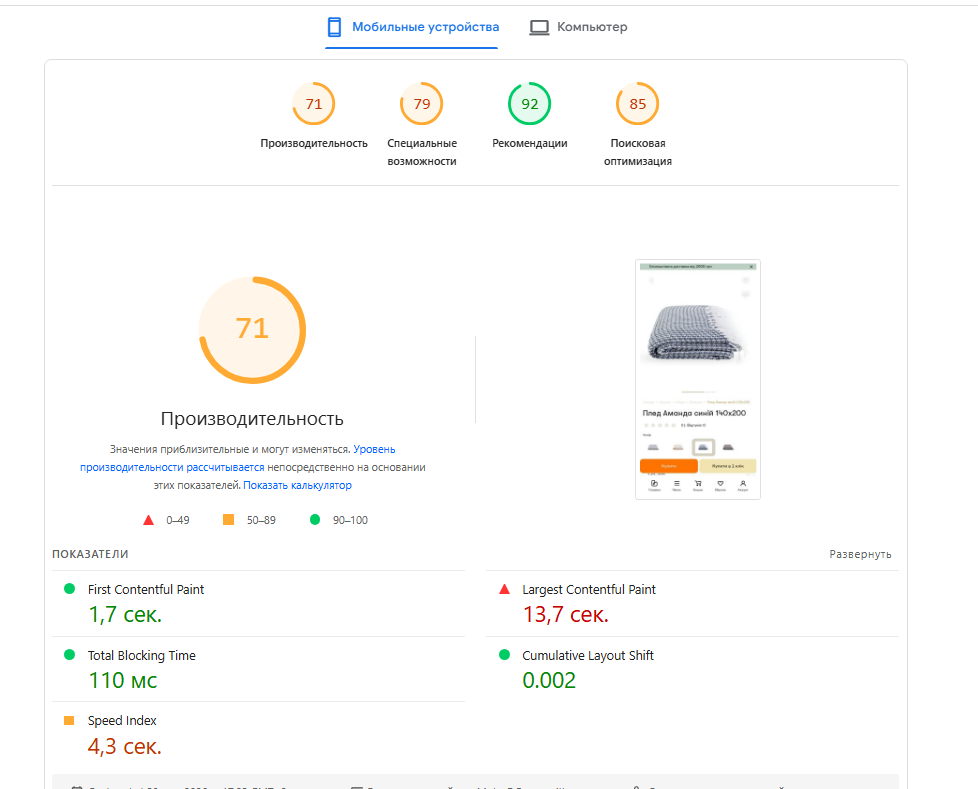Click the 4,3 сек. value
The width and height of the screenshot is (978, 789).
125,747
